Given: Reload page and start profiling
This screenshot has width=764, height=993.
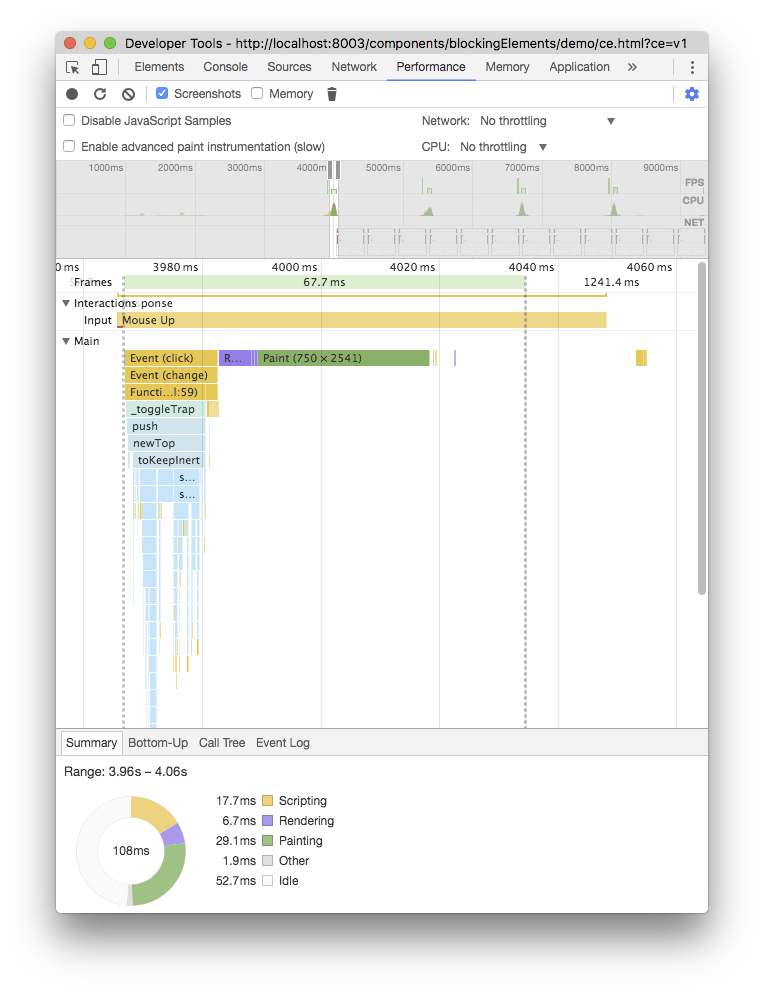Looking at the screenshot, I should (100, 94).
